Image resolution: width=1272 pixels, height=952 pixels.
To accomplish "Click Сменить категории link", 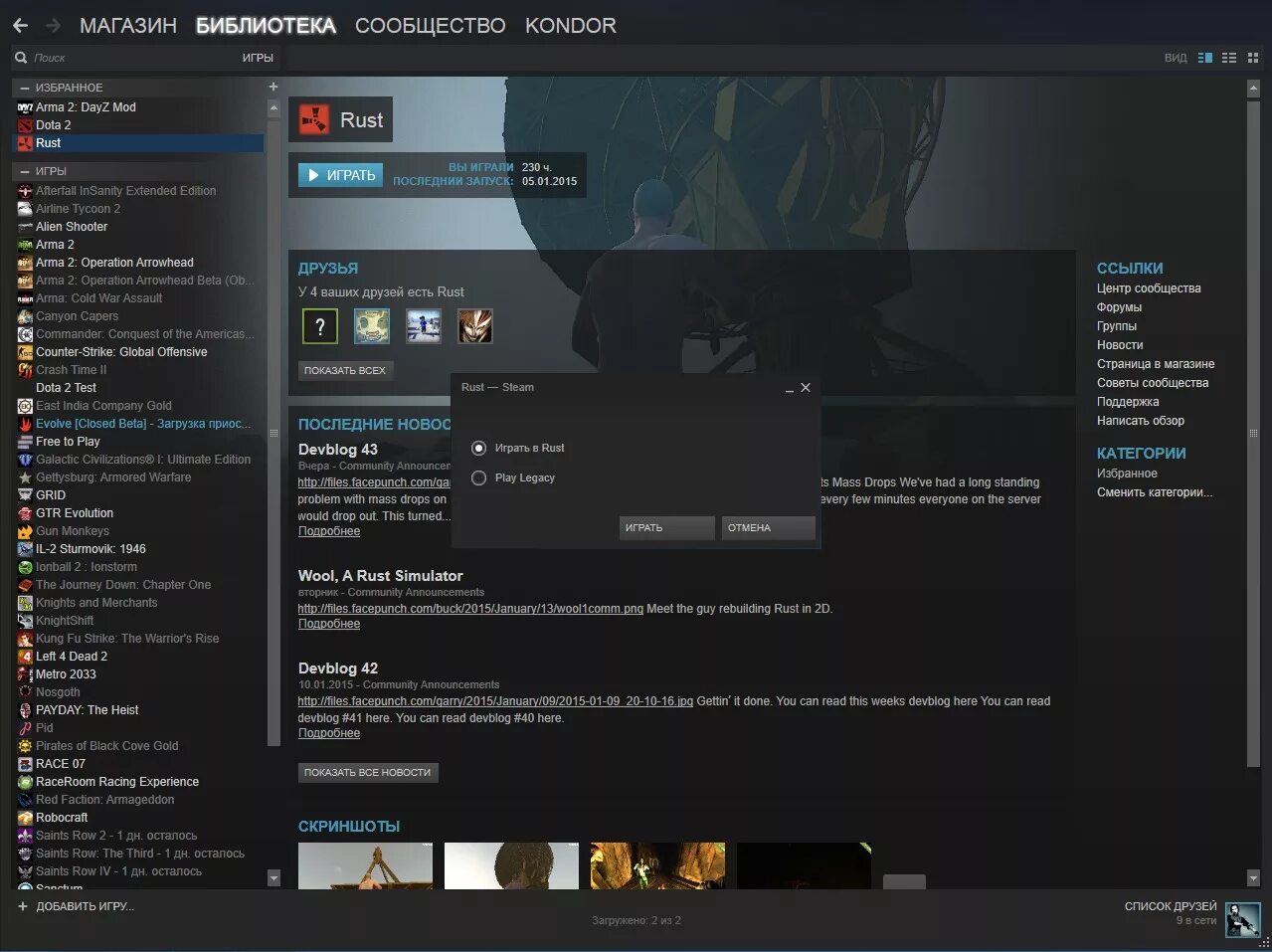I will tap(1155, 492).
